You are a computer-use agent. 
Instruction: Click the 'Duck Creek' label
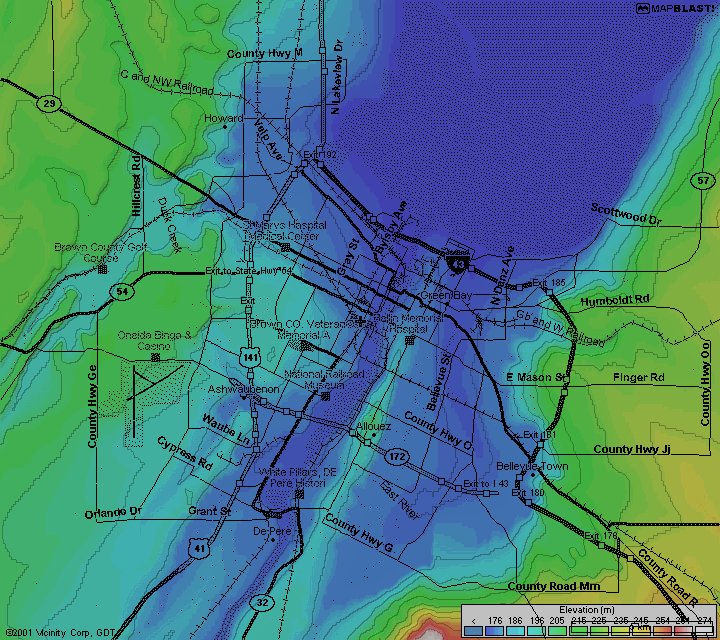coord(169,225)
